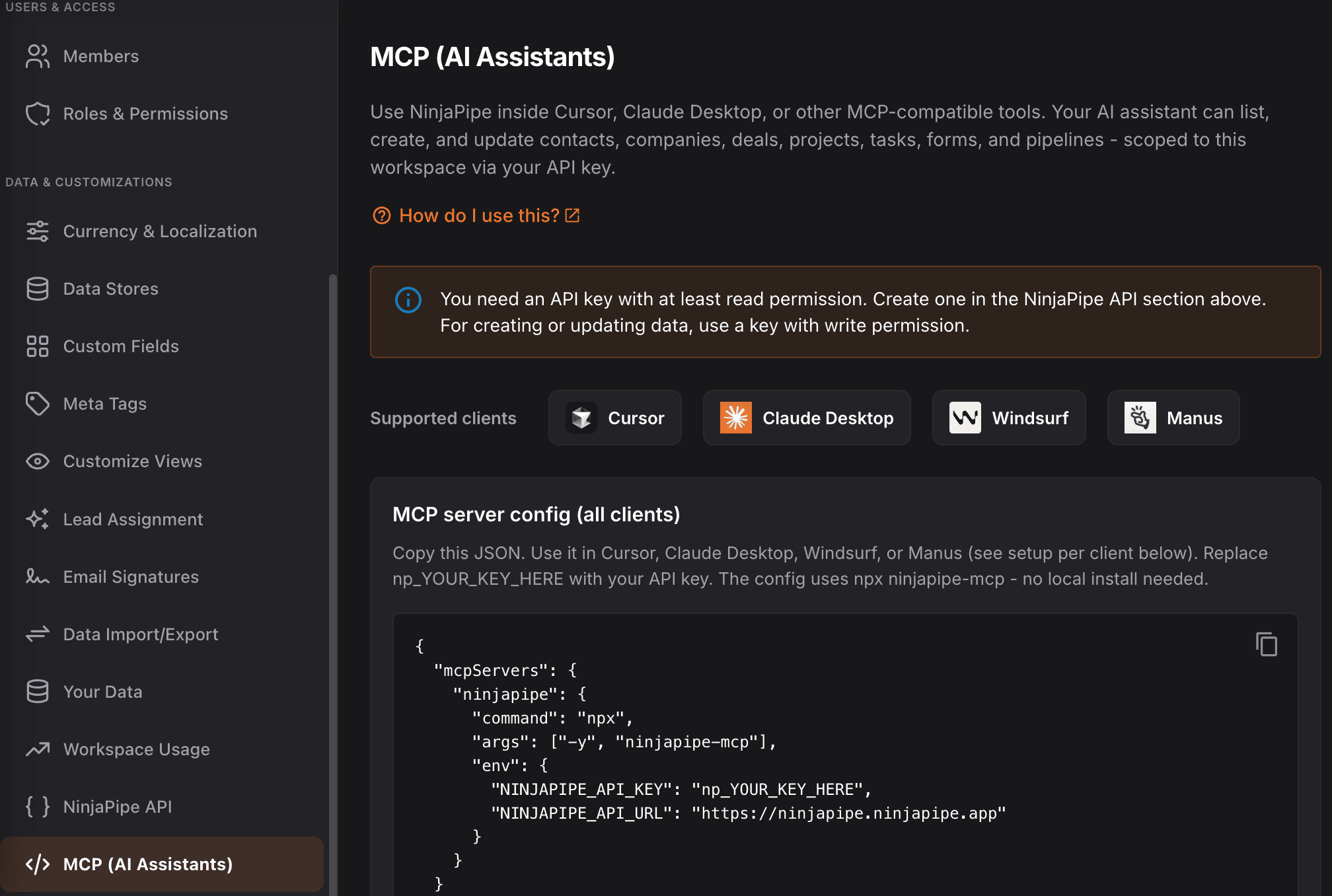Select the Custom Fields grid icon
The width and height of the screenshot is (1332, 896).
pyautogui.click(x=38, y=346)
